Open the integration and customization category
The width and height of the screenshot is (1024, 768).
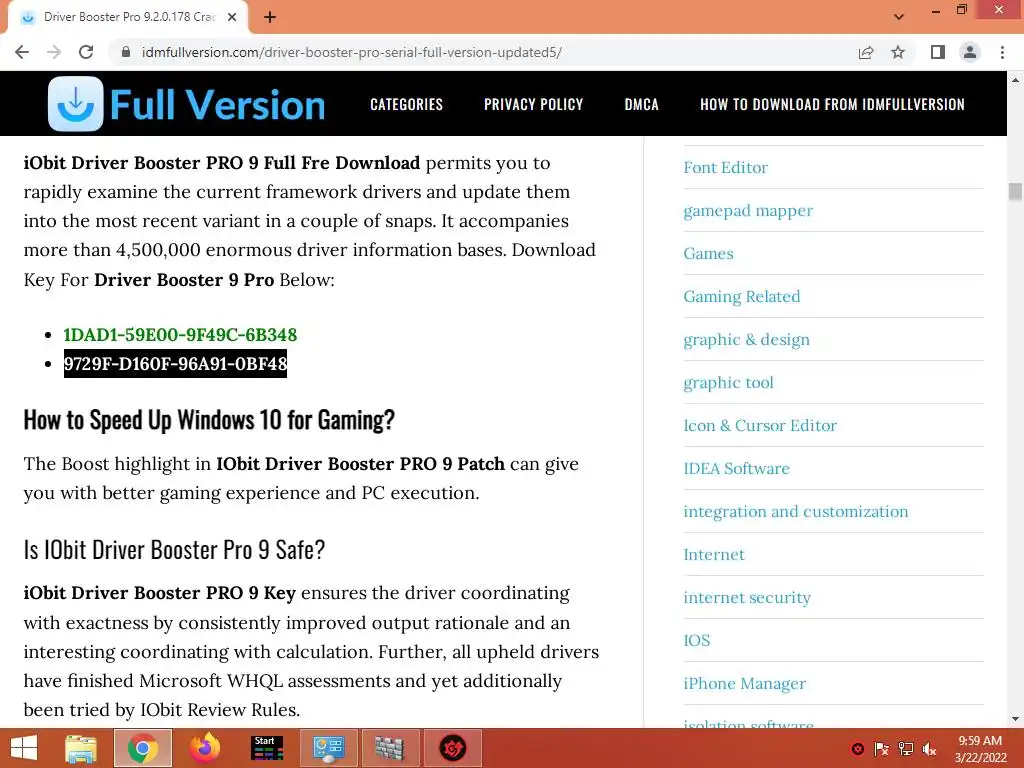click(795, 511)
